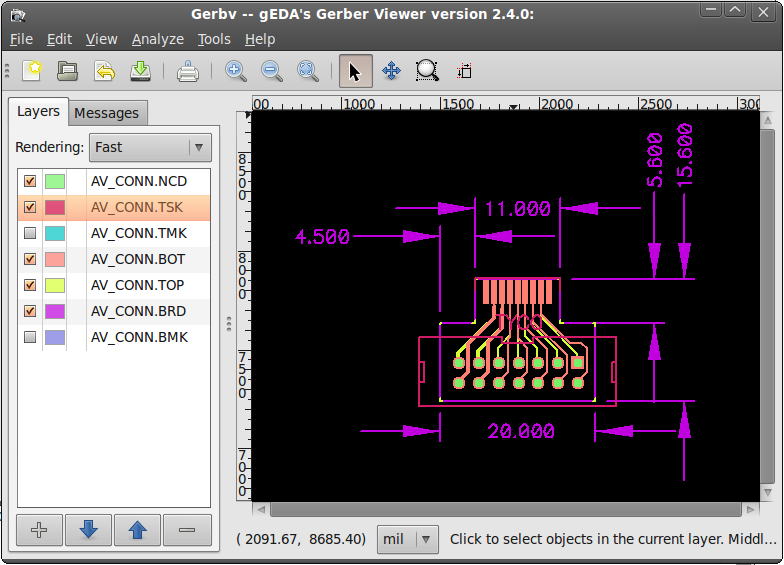Toggle visibility checkbox for AV_CONN.NCD layer
Viewport: 784px width, 565px height.
[30, 181]
